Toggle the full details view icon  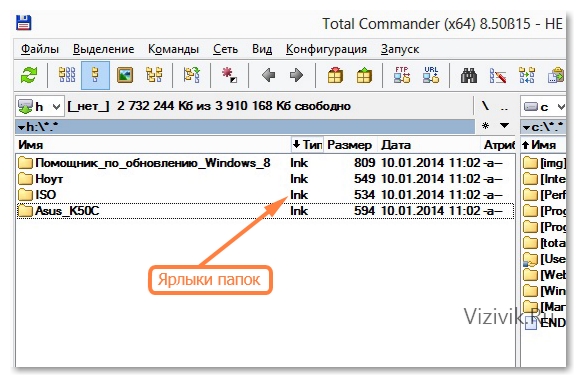pyautogui.click(x=96, y=75)
